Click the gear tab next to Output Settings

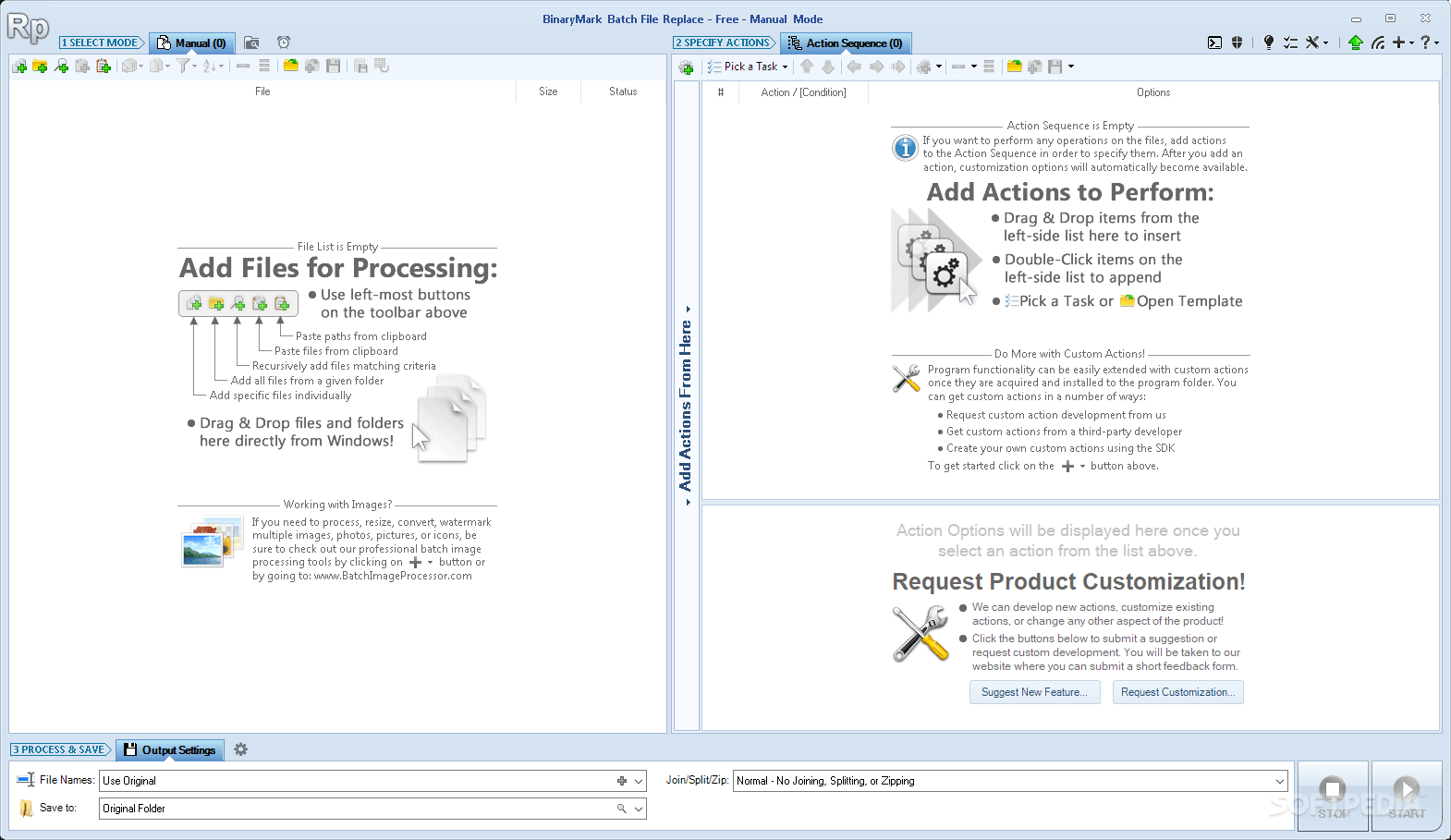(241, 749)
